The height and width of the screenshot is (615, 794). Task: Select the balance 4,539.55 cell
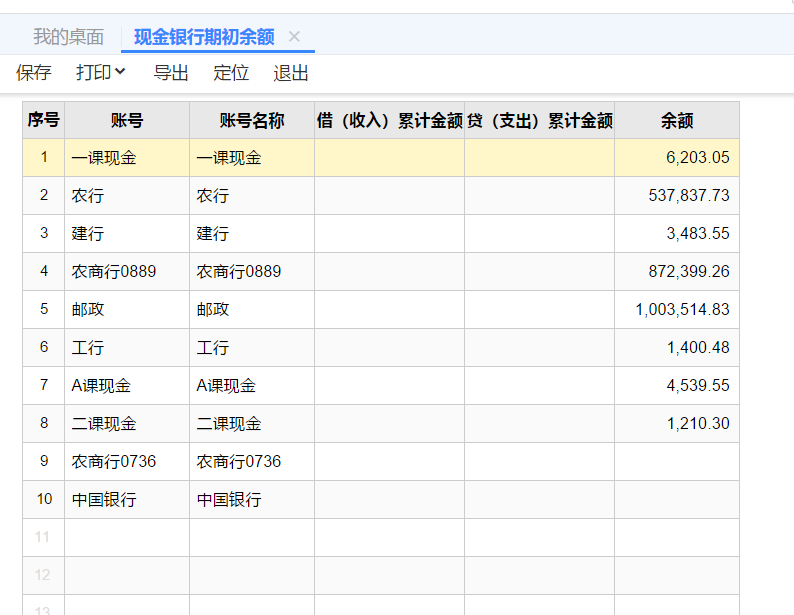click(677, 385)
